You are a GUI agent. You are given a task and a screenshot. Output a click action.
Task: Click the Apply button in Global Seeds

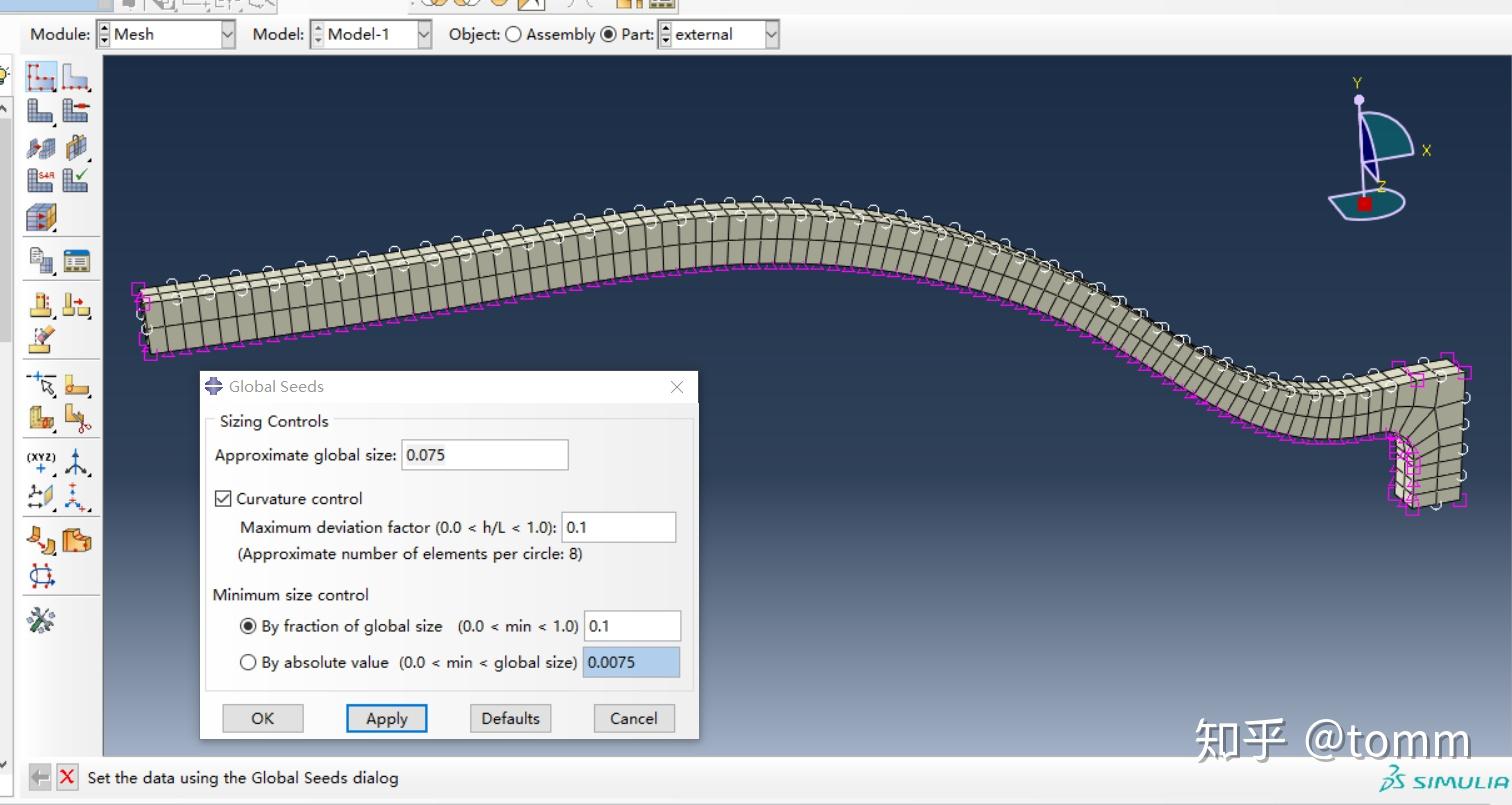tap(386, 718)
